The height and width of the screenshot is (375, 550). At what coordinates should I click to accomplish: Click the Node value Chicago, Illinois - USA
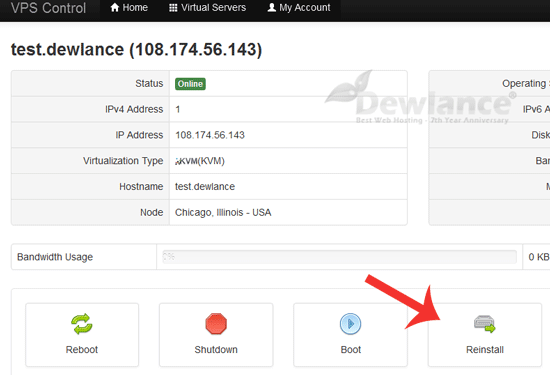223,213
